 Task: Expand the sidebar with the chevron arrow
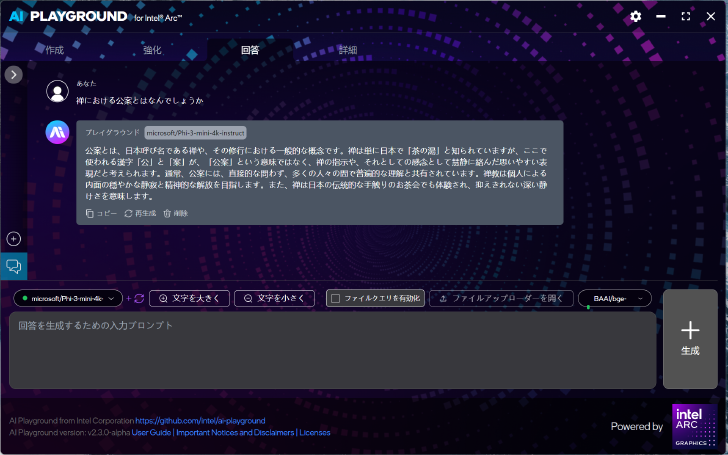[13, 74]
